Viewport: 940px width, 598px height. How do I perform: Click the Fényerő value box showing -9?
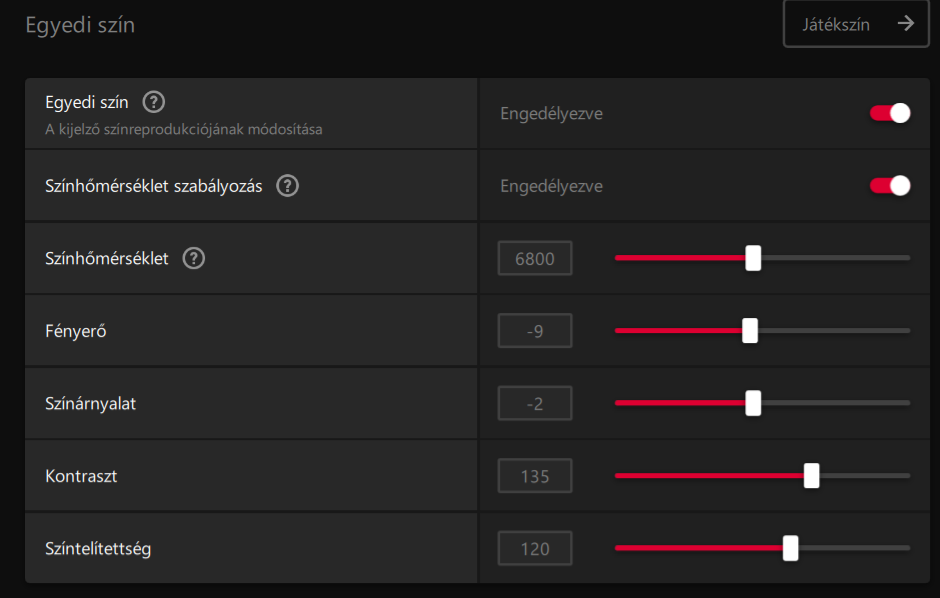pyautogui.click(x=535, y=331)
